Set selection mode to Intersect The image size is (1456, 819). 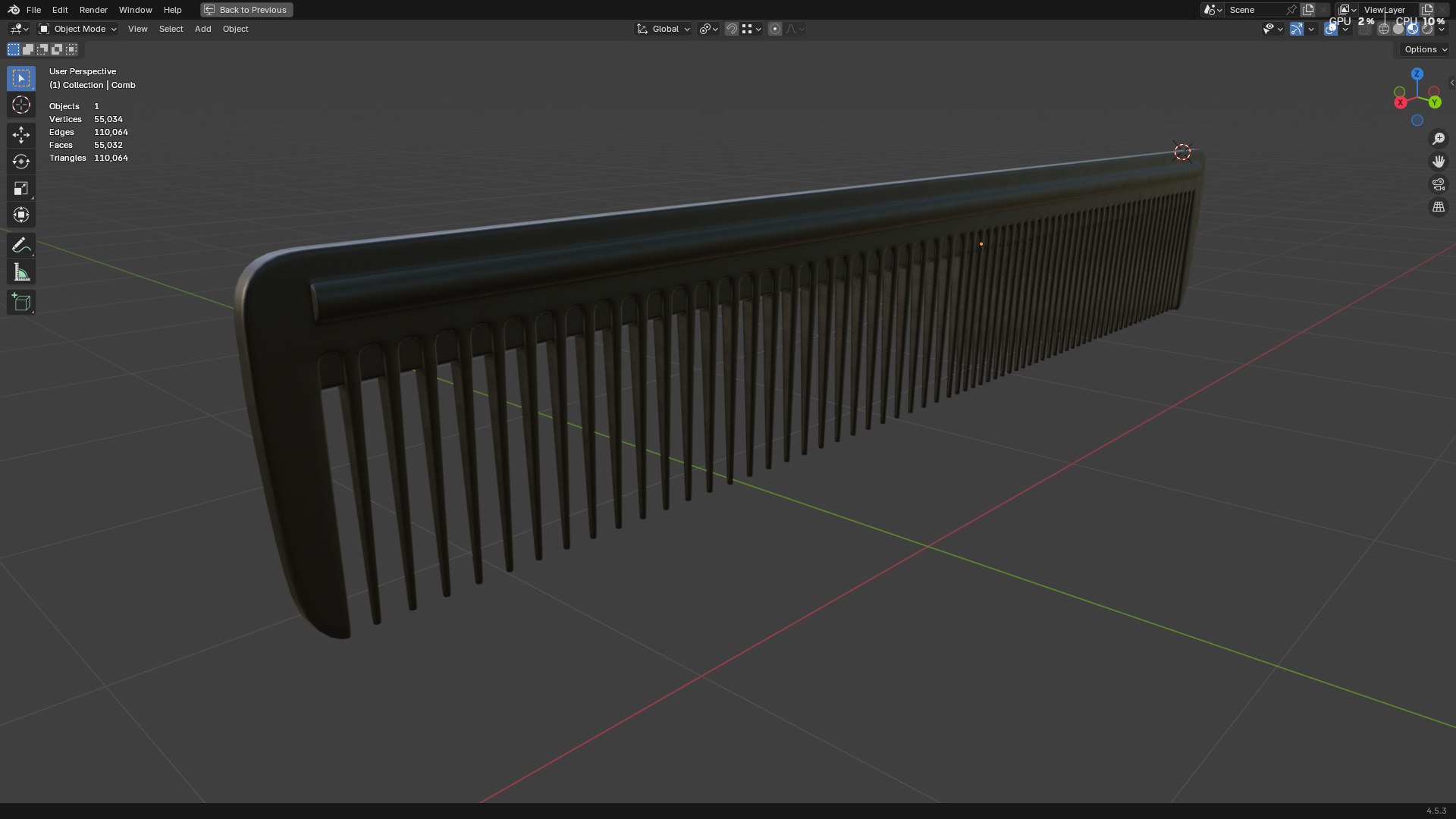coord(71,49)
